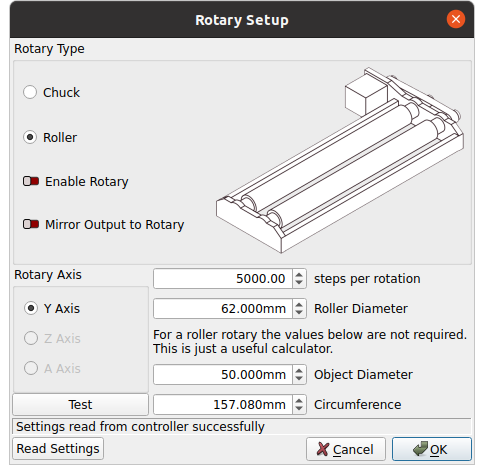Image resolution: width=484 pixels, height=474 pixels.
Task: Decrease steps per rotation value
Action: tap(299, 283)
